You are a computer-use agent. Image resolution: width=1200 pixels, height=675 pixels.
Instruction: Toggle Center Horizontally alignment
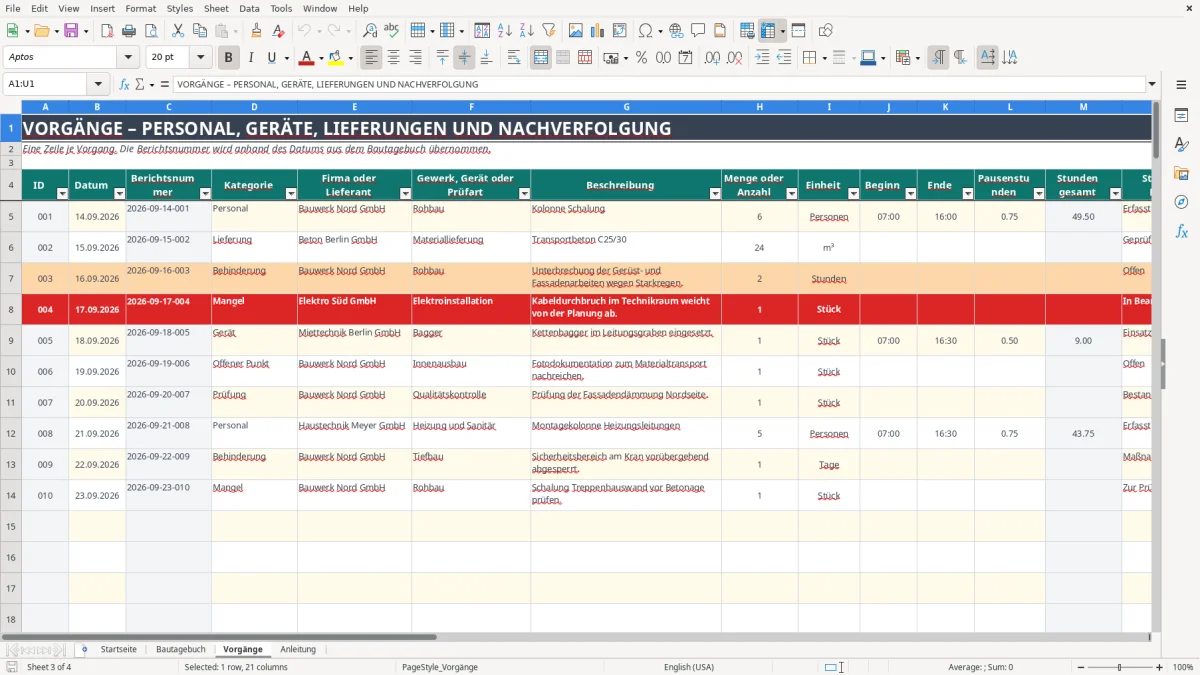tap(394, 57)
